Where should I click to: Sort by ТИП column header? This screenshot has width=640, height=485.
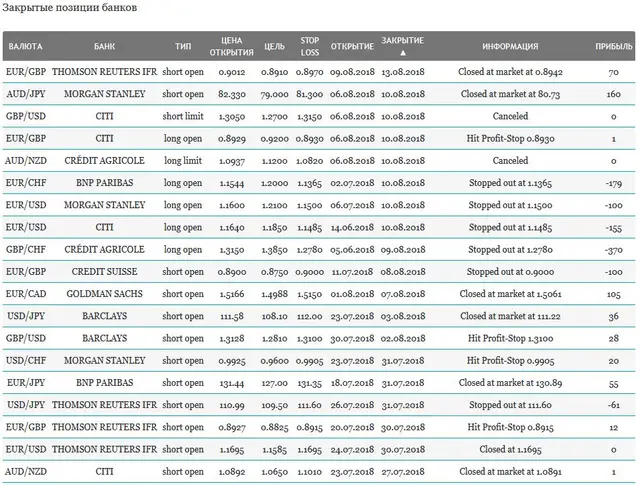point(183,47)
